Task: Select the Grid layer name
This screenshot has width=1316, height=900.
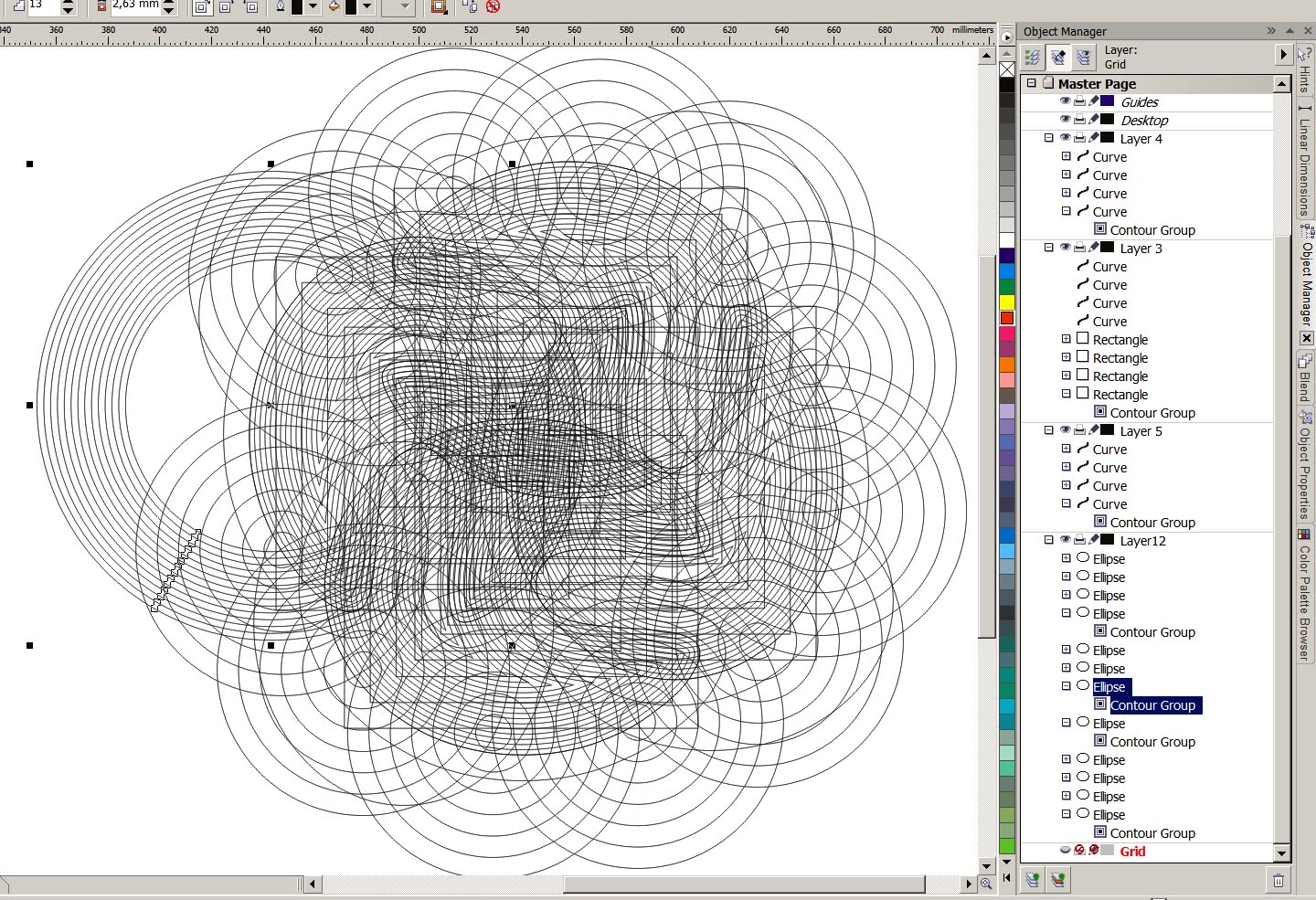Action: pyautogui.click(x=1132, y=852)
